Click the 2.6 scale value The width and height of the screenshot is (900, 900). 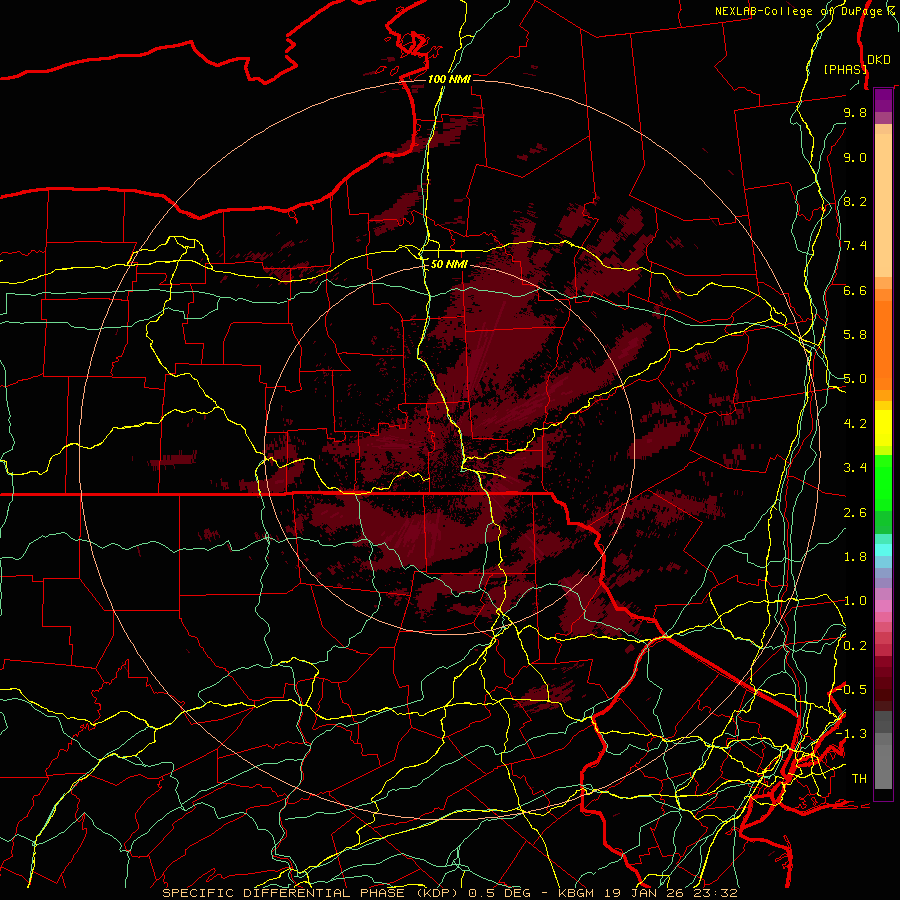click(x=855, y=513)
